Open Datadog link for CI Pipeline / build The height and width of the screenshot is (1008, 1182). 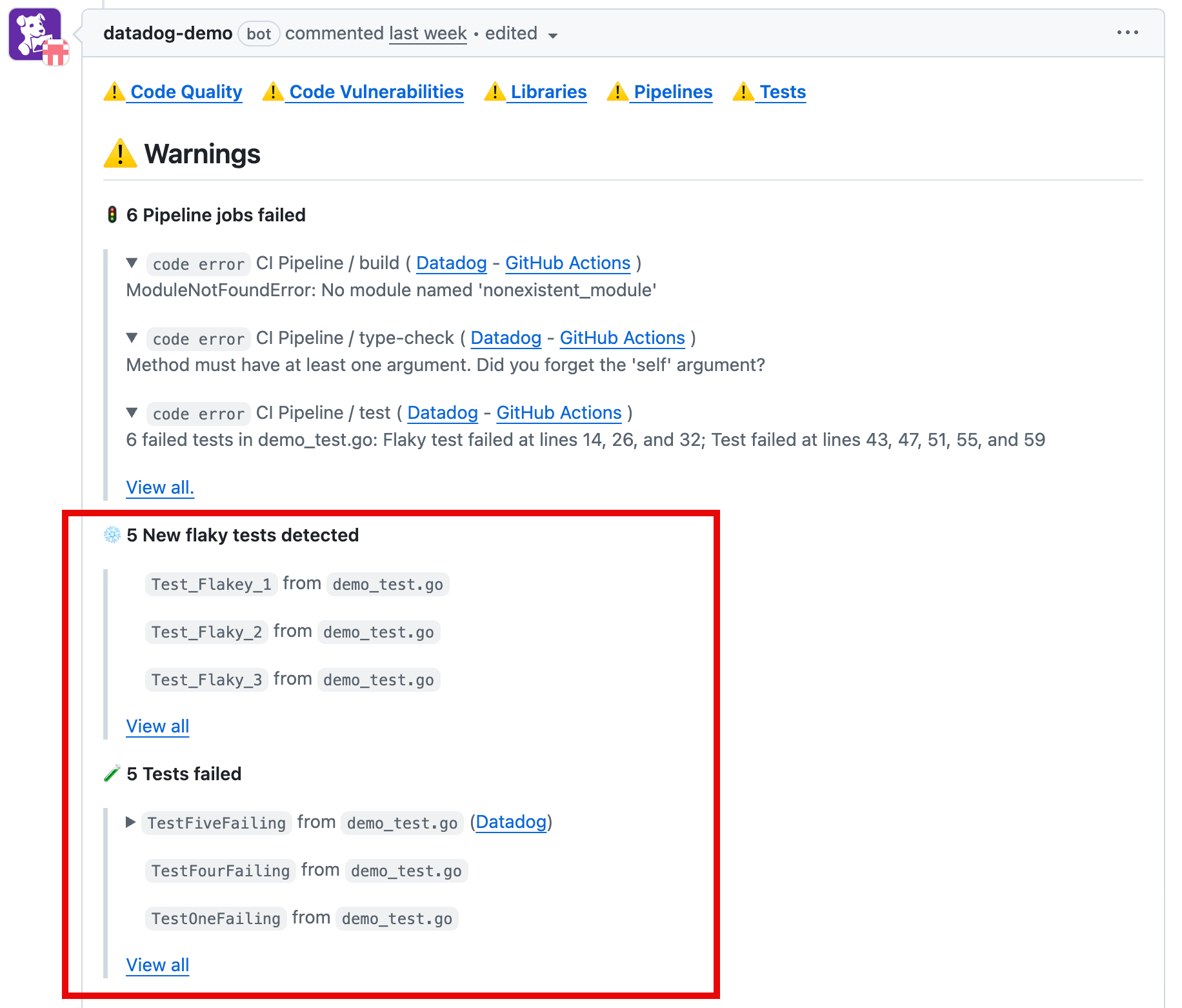tap(451, 263)
